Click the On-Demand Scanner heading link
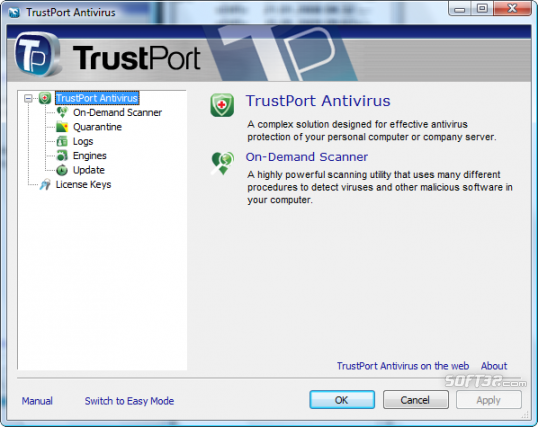The image size is (538, 427). tap(307, 157)
